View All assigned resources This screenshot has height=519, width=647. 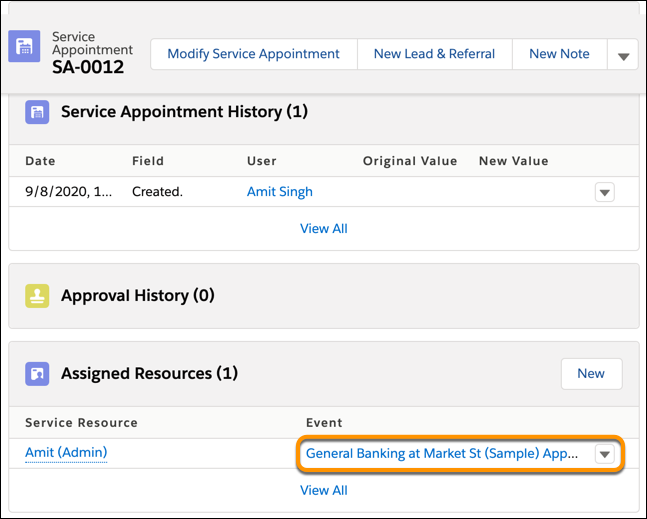[x=324, y=491]
